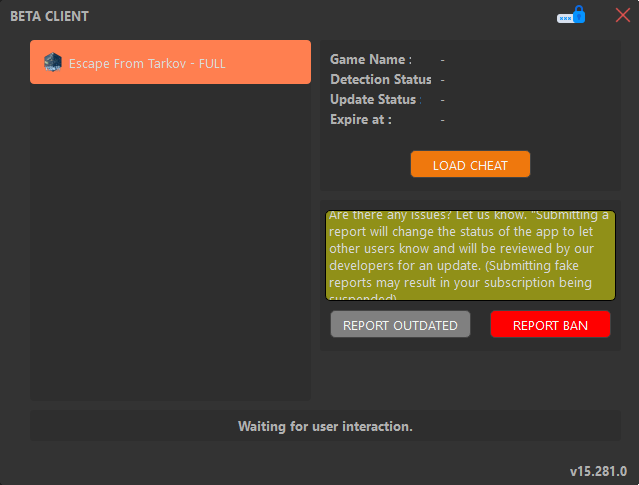Click the Escape From Tarkov game icon
The height and width of the screenshot is (485, 639).
click(x=53, y=62)
